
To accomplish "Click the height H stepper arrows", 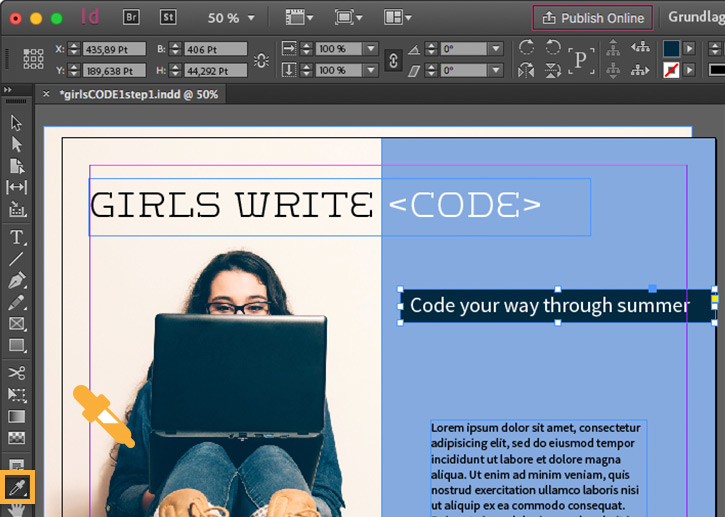I will [175, 70].
